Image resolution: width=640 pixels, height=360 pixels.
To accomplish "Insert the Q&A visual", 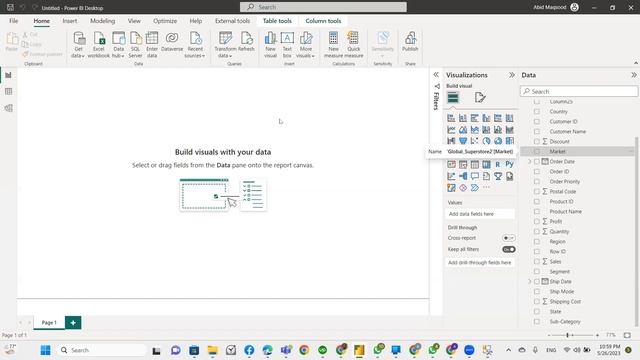I will [x=474, y=176].
